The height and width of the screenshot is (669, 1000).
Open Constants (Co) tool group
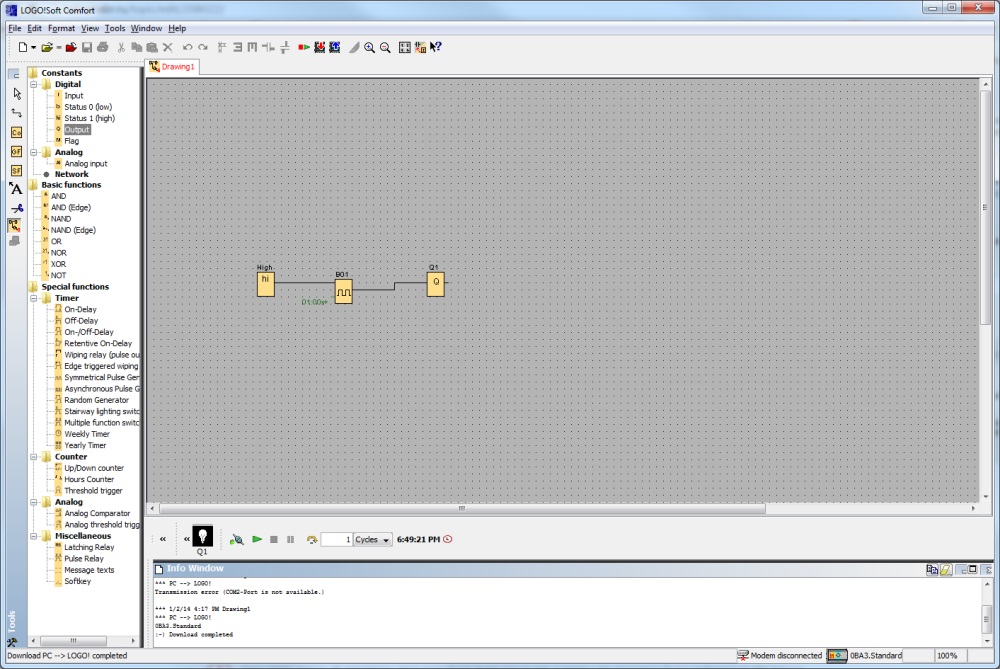[17, 132]
